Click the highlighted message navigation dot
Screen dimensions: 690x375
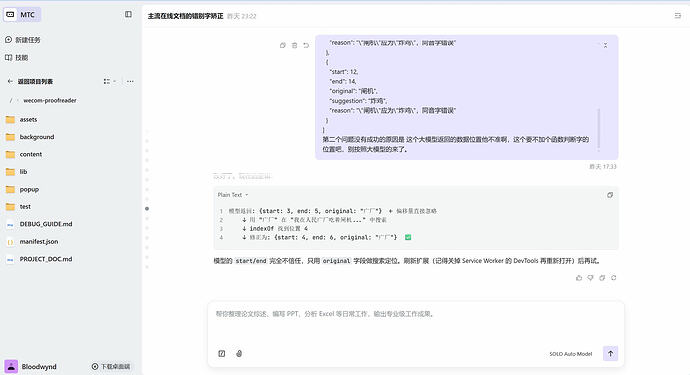[x=147, y=209]
